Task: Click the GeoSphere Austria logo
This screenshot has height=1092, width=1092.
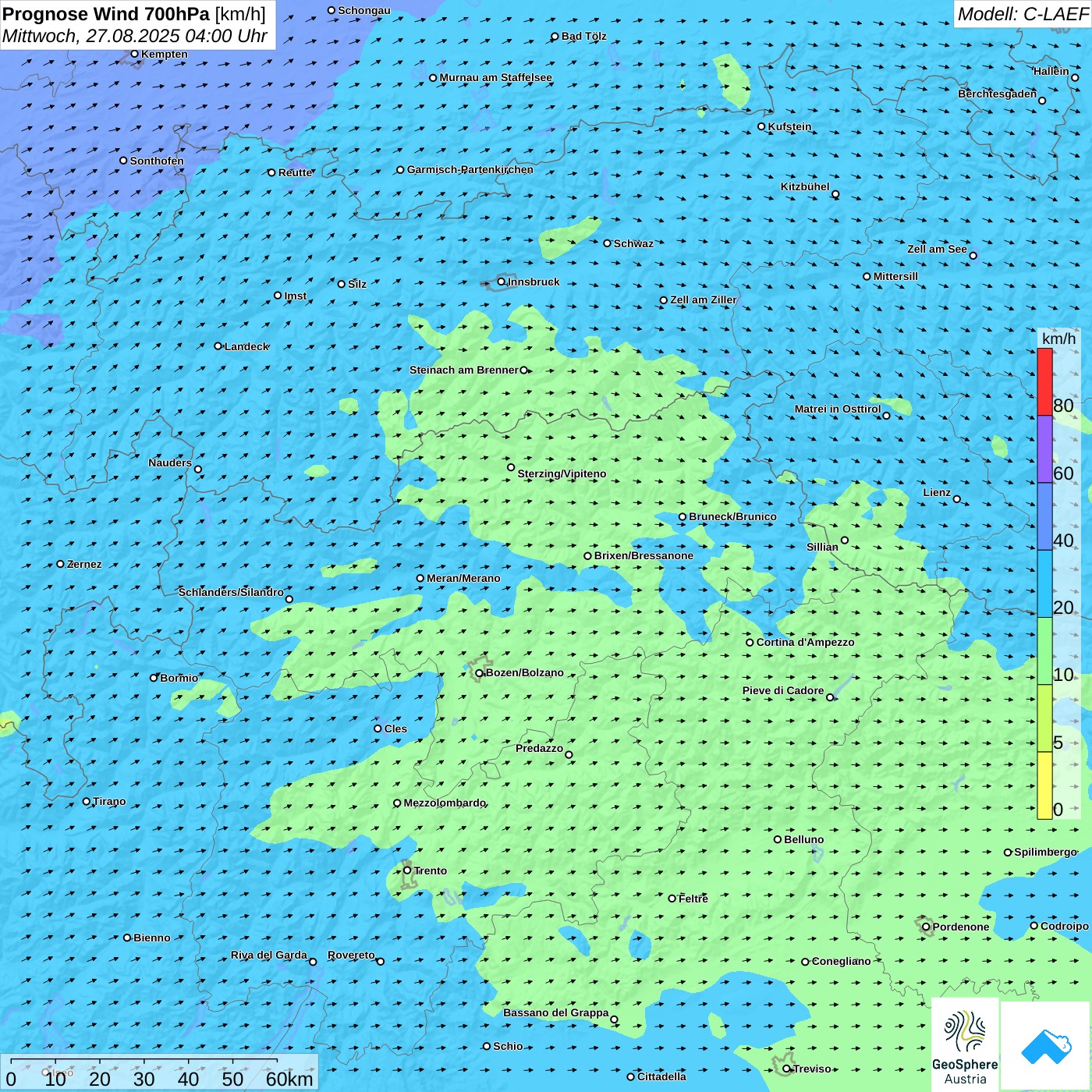Action: click(x=965, y=1044)
